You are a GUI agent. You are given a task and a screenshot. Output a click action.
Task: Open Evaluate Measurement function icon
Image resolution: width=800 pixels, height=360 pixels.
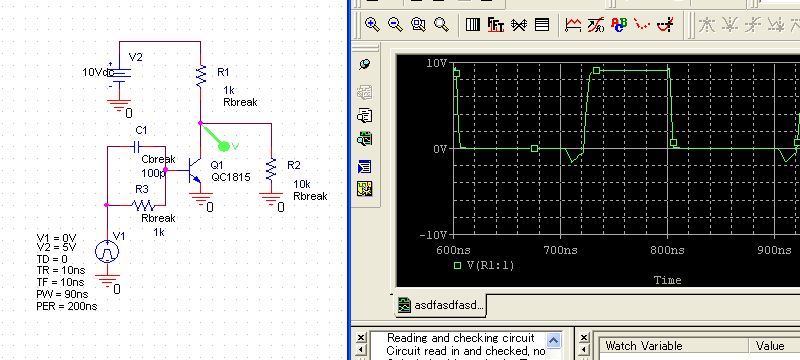tap(596, 24)
